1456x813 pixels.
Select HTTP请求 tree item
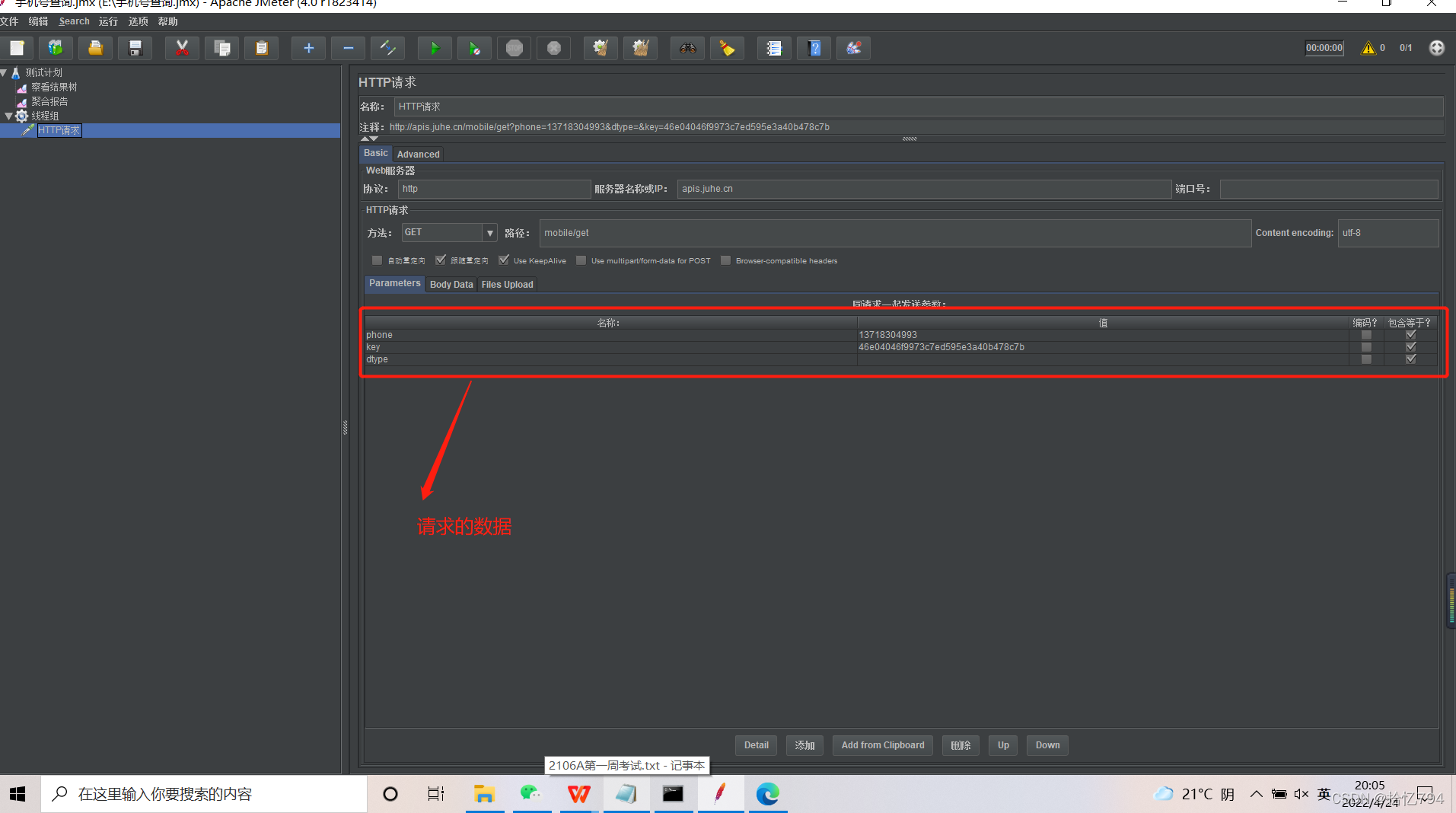pos(59,130)
